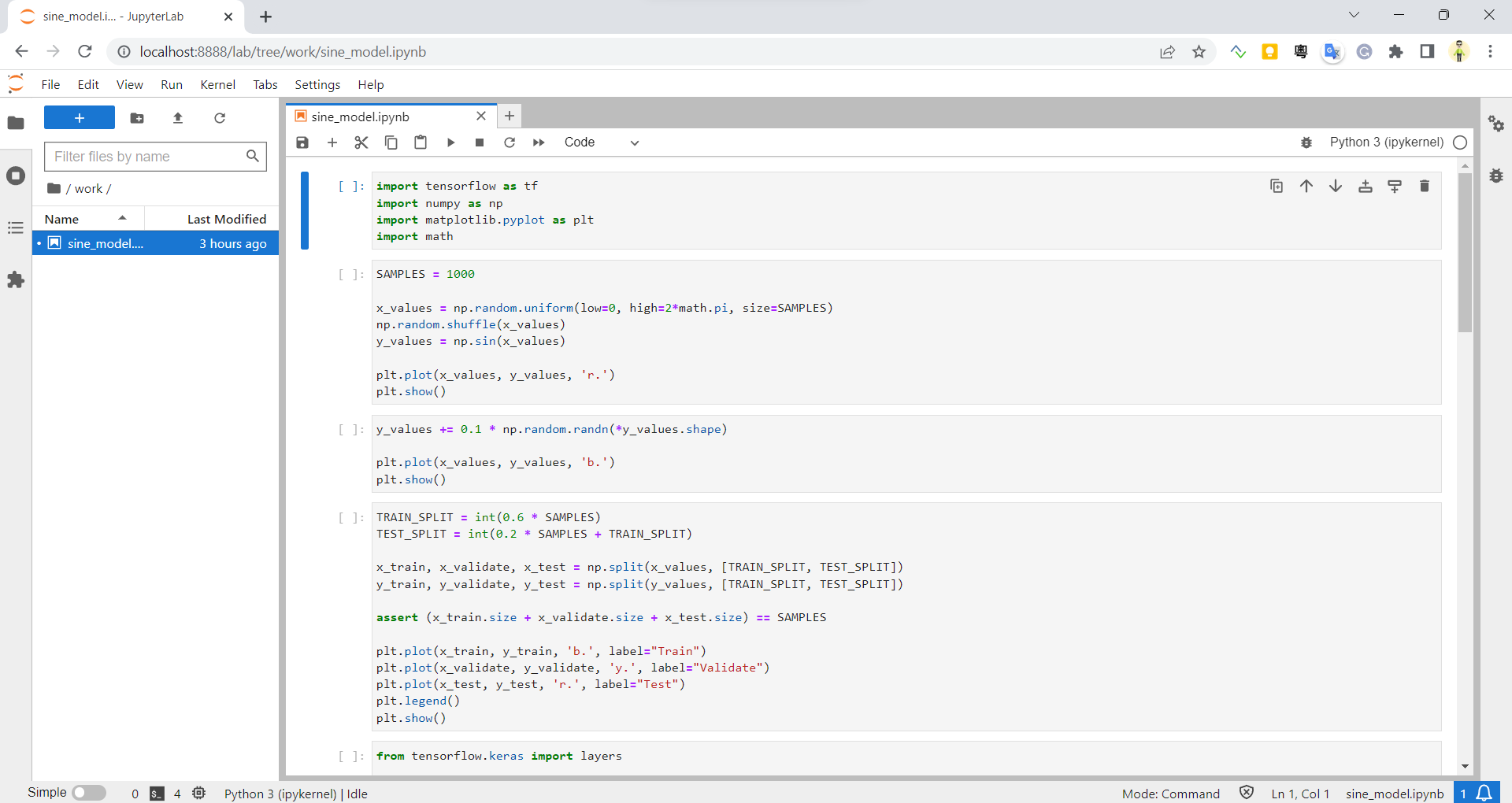This screenshot has width=1512, height=803.
Task: Close the sine_model.ipynb notebook tab
Action: click(481, 117)
